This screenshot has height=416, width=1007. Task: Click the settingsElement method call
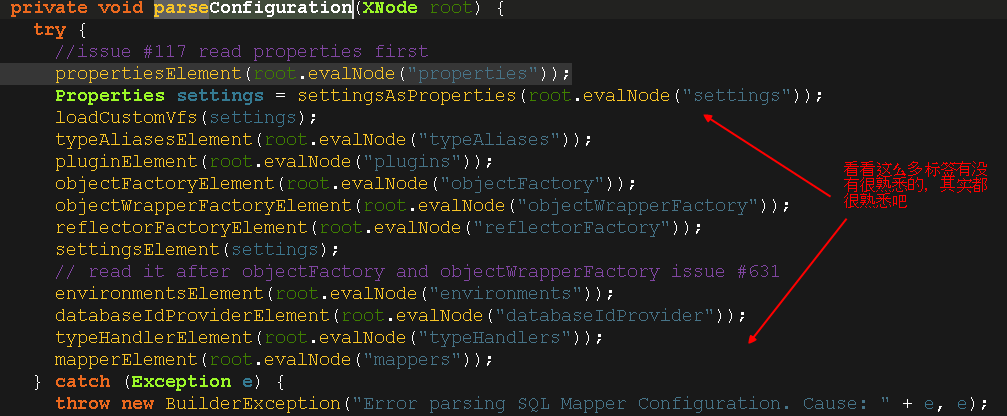pos(138,250)
